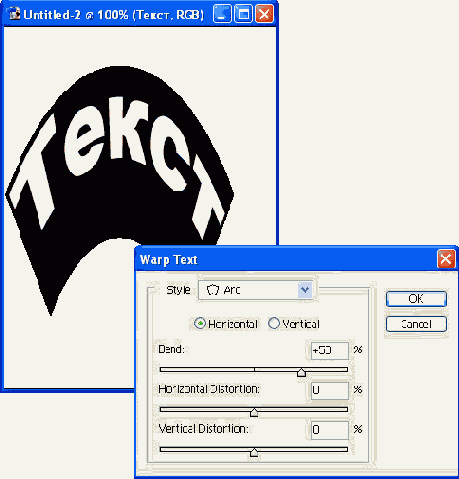459x479 pixels.
Task: Click the Horizontal Distortion value field
Action: (x=330, y=390)
